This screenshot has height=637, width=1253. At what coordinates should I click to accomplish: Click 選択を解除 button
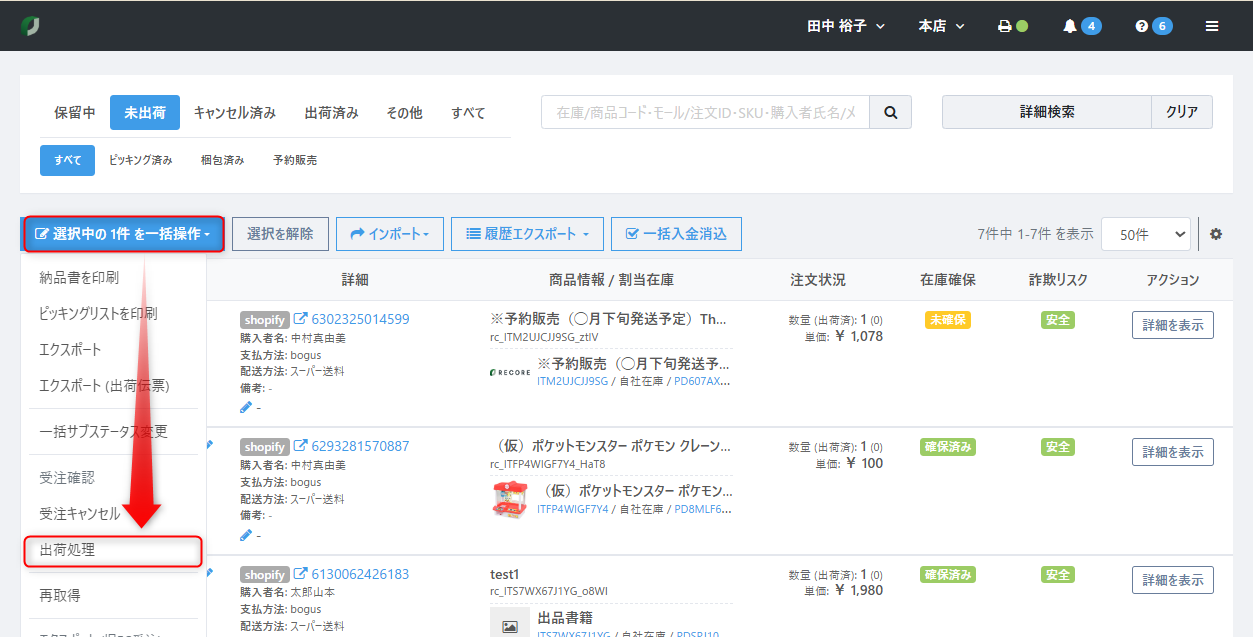[280, 234]
